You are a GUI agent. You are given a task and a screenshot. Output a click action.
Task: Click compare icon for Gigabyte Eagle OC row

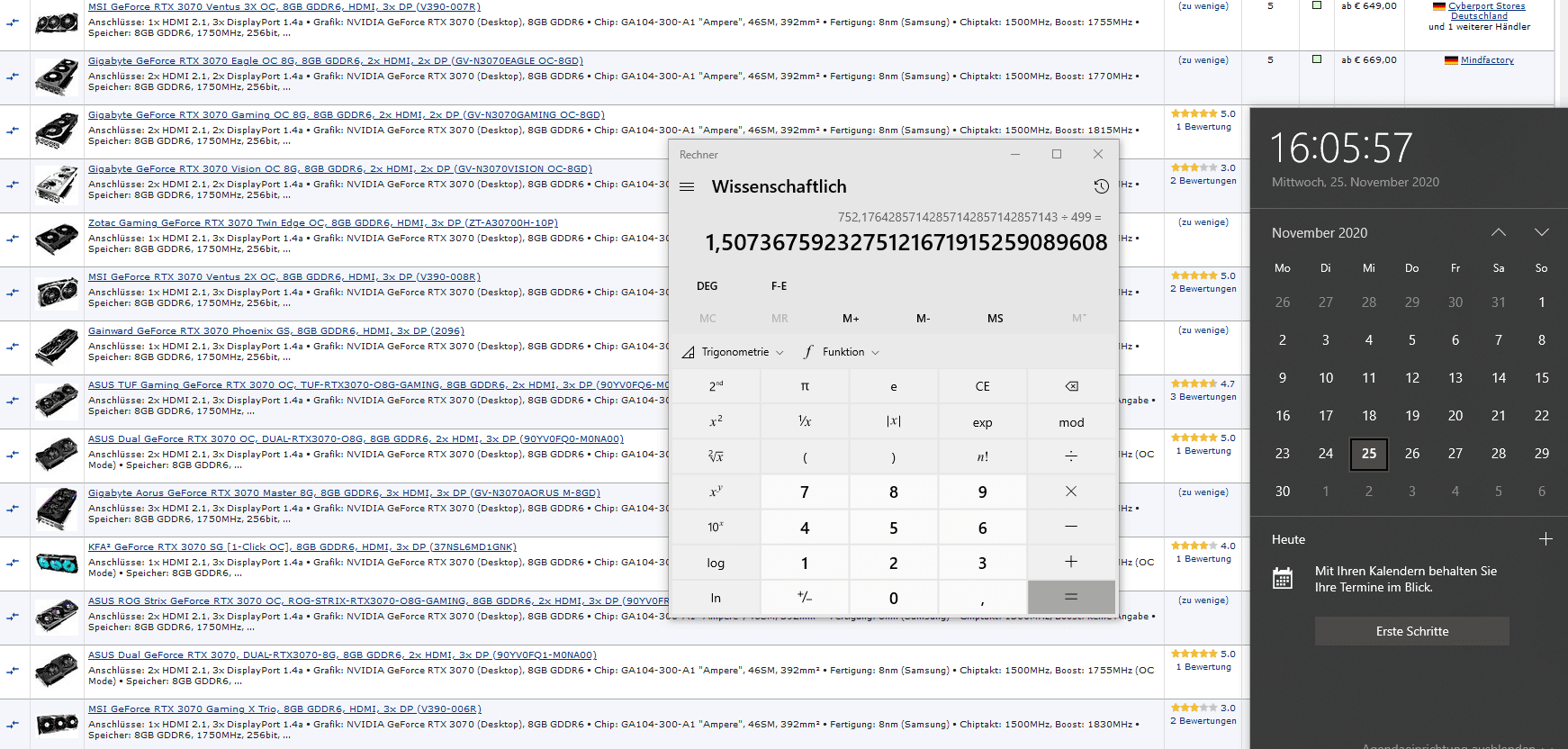13,77
